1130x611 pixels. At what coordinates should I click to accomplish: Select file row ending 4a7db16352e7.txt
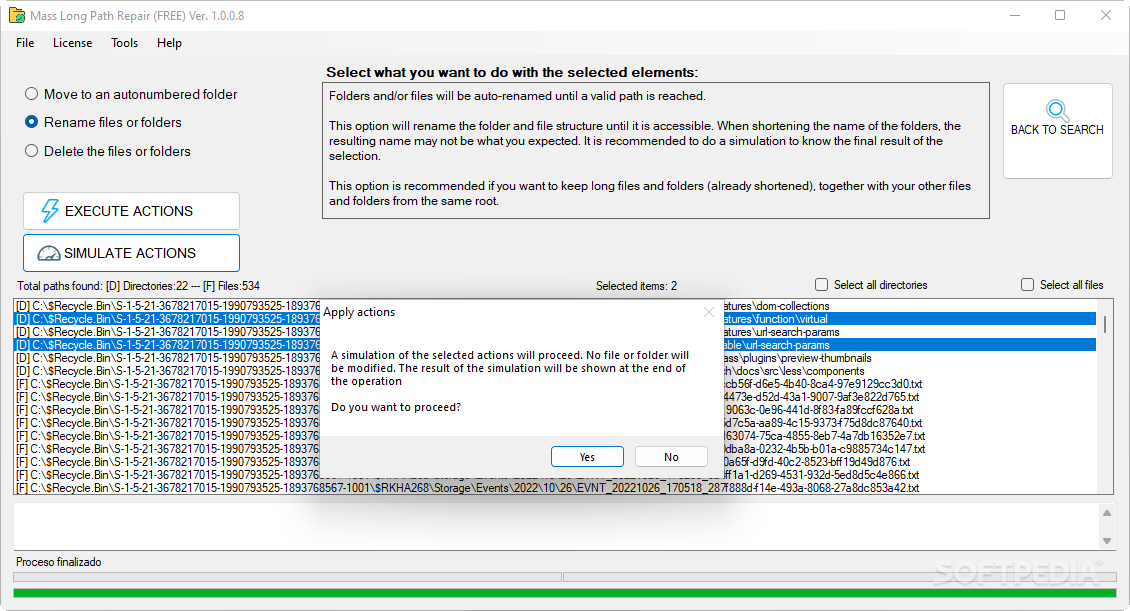pyautogui.click(x=556, y=436)
